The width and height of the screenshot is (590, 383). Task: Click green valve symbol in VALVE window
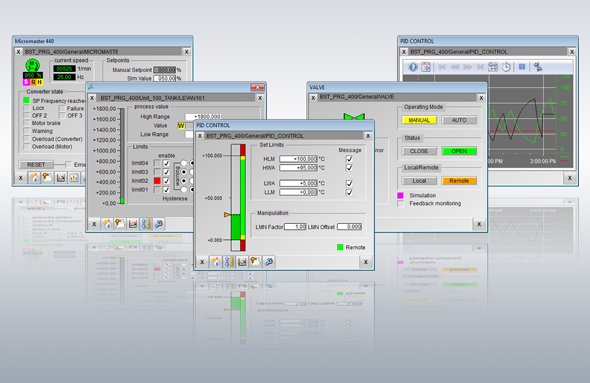click(x=354, y=116)
